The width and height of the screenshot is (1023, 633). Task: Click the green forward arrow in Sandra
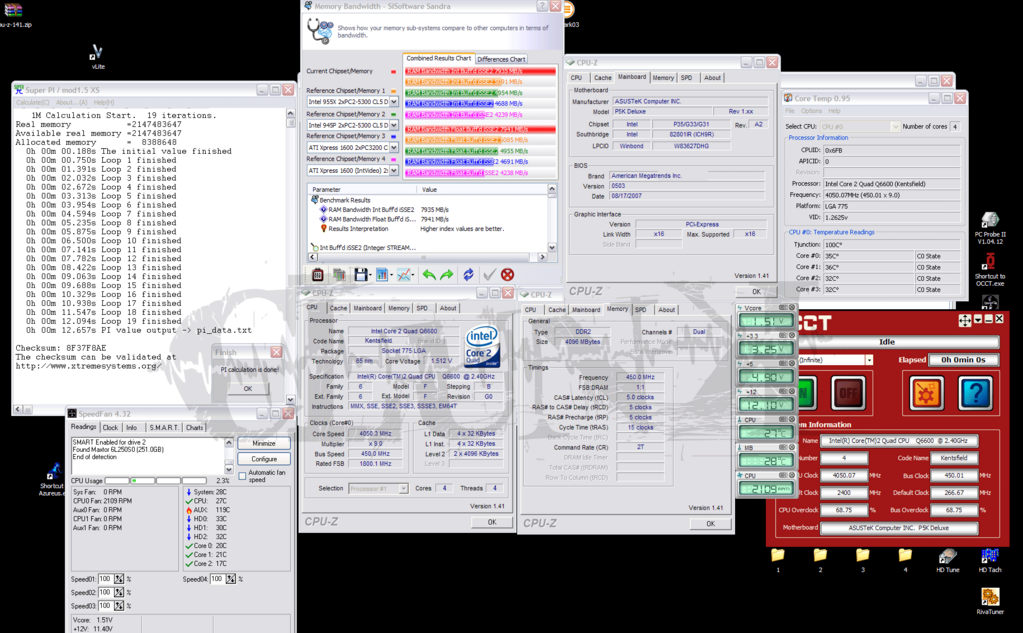(447, 275)
